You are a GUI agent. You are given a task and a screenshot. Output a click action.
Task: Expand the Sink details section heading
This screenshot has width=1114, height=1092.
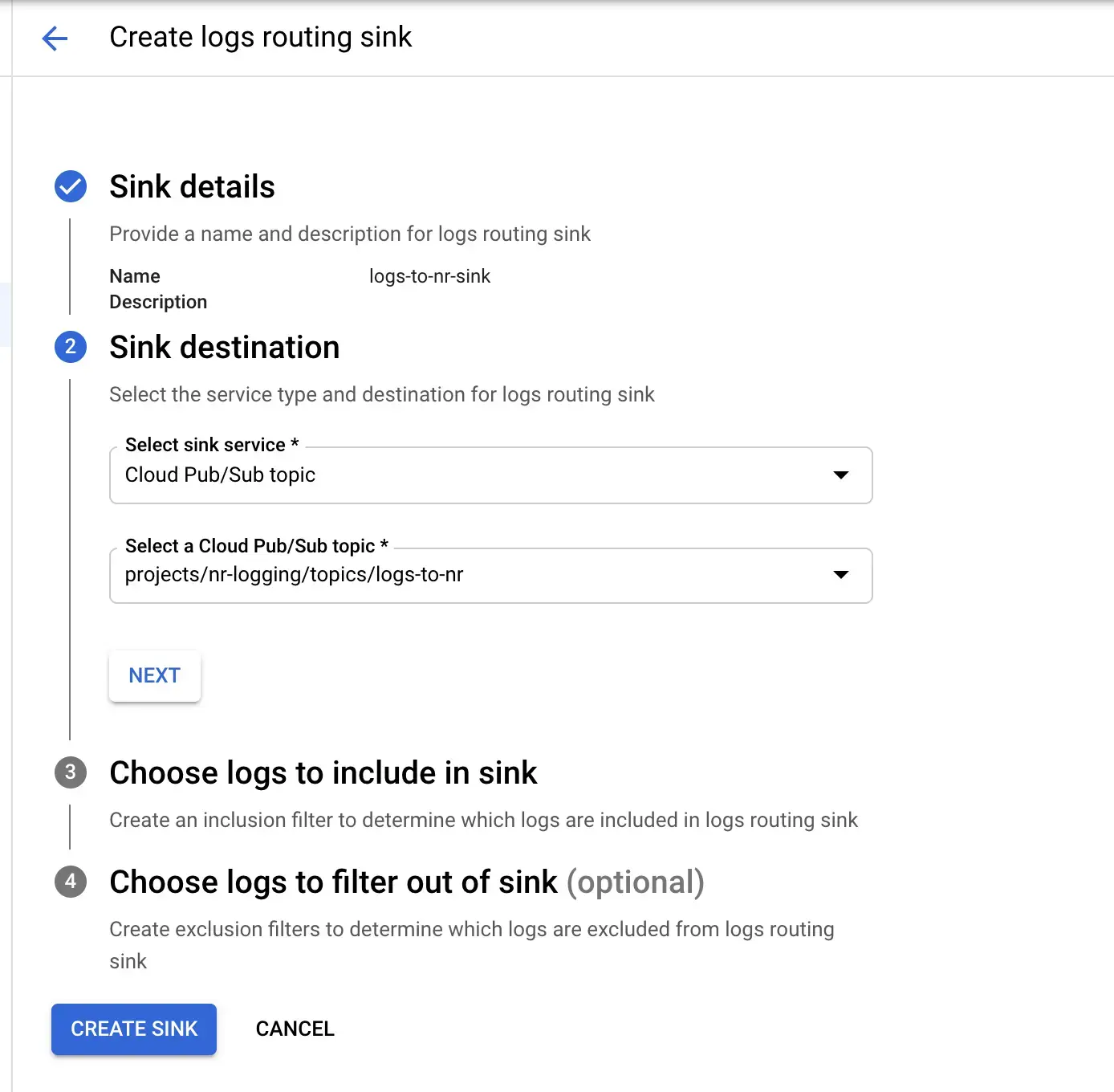click(192, 187)
